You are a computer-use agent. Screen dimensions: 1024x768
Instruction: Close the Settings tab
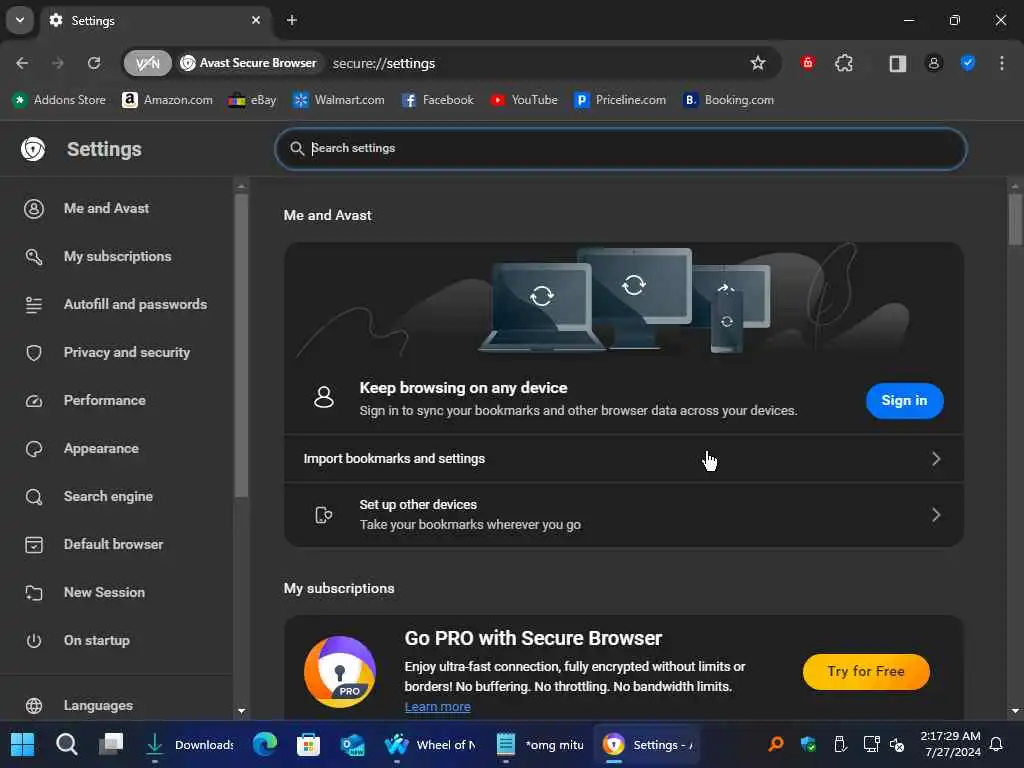pyautogui.click(x=256, y=20)
